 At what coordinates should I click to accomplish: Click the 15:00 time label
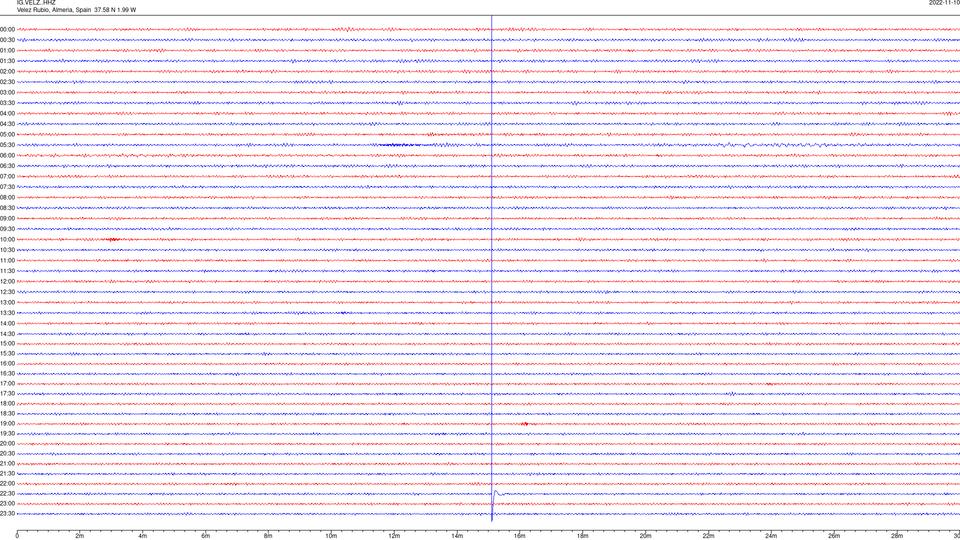7,343
